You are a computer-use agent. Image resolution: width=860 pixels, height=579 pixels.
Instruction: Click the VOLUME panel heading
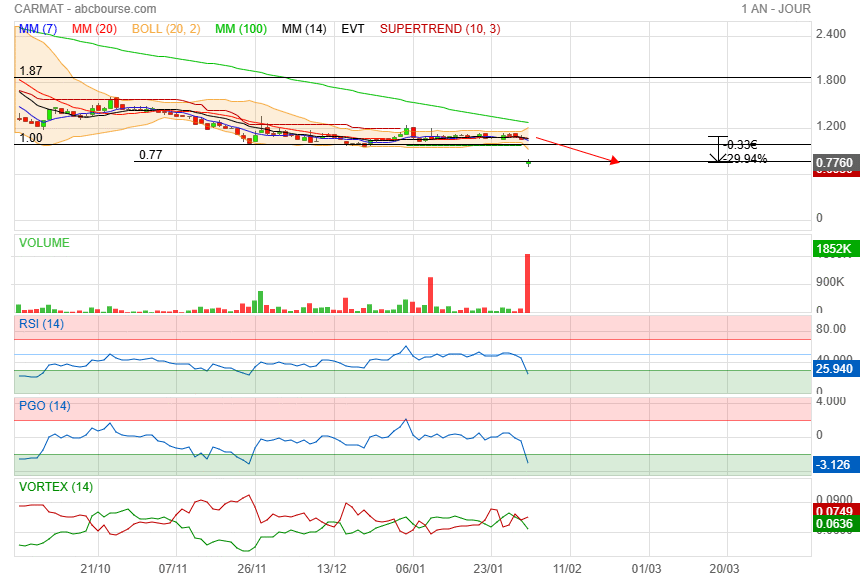(x=45, y=242)
